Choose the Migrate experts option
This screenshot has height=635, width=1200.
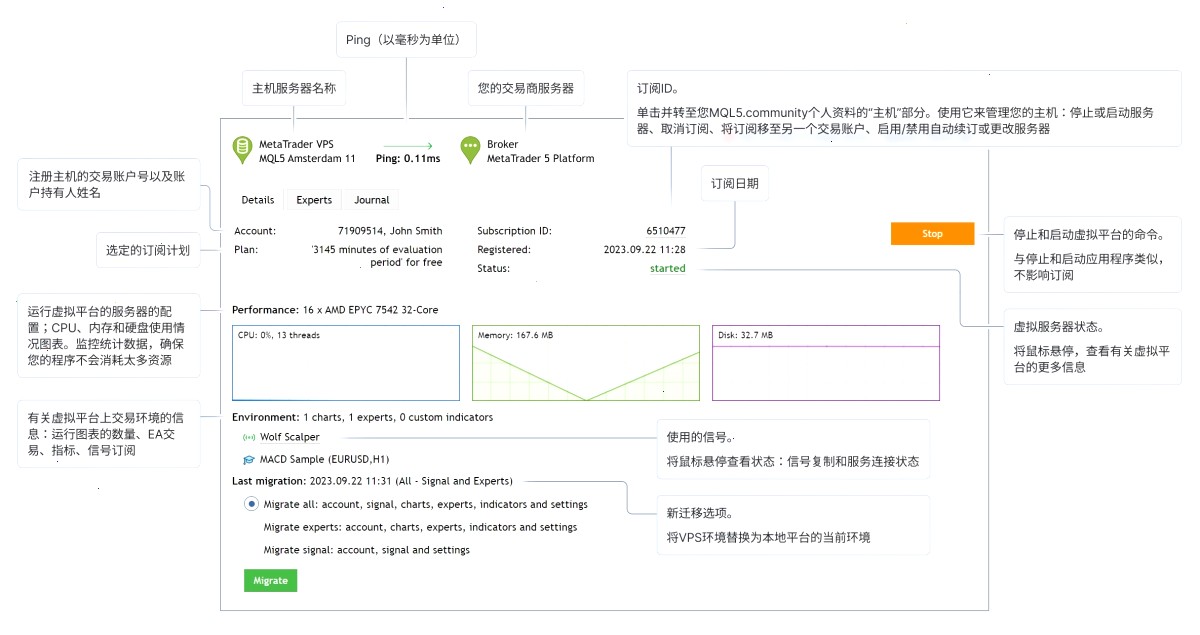[420, 527]
